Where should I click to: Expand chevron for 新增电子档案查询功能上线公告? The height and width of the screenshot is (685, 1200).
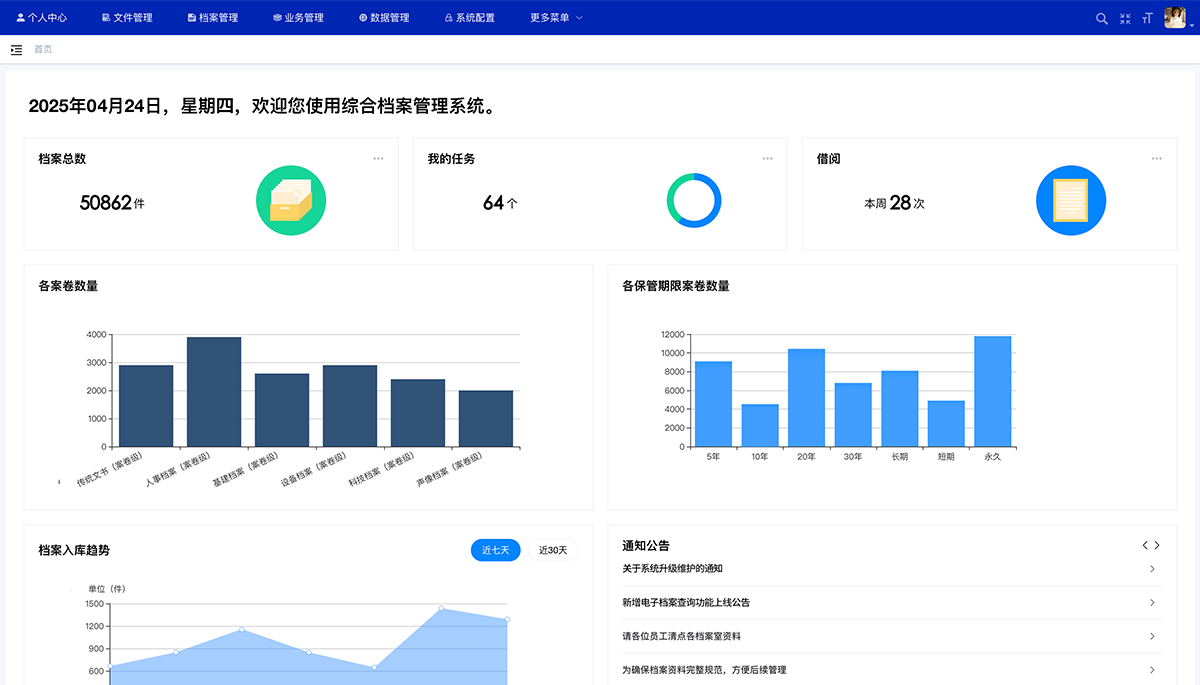pyautogui.click(x=1152, y=603)
